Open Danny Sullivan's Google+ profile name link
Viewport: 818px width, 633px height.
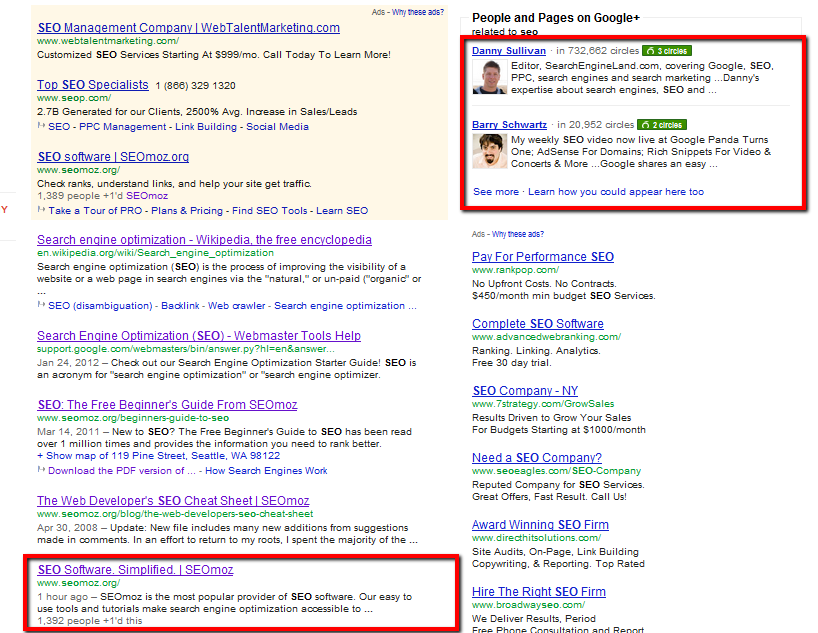pyautogui.click(x=509, y=51)
